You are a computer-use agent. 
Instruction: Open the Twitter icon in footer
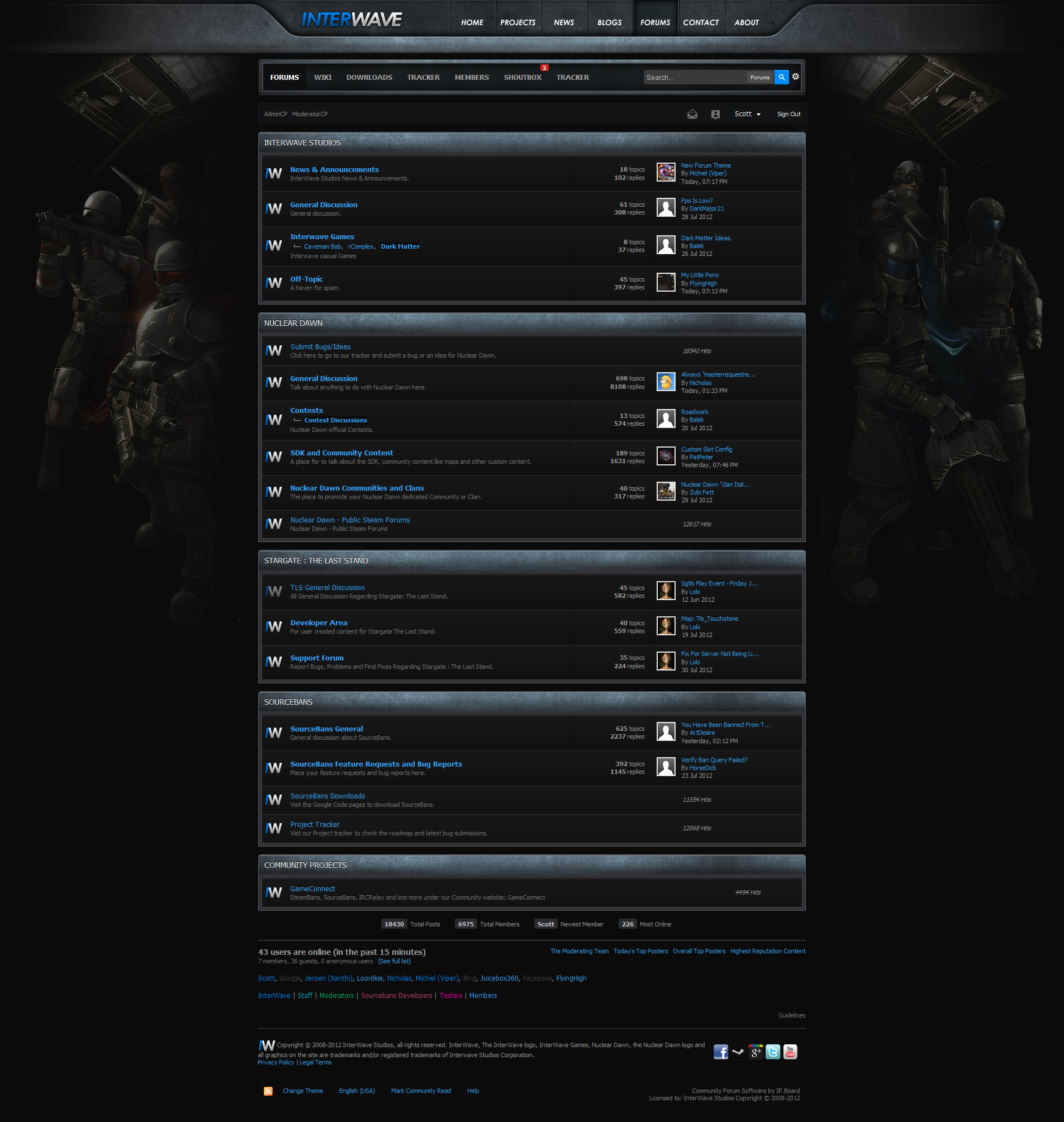click(x=772, y=1052)
